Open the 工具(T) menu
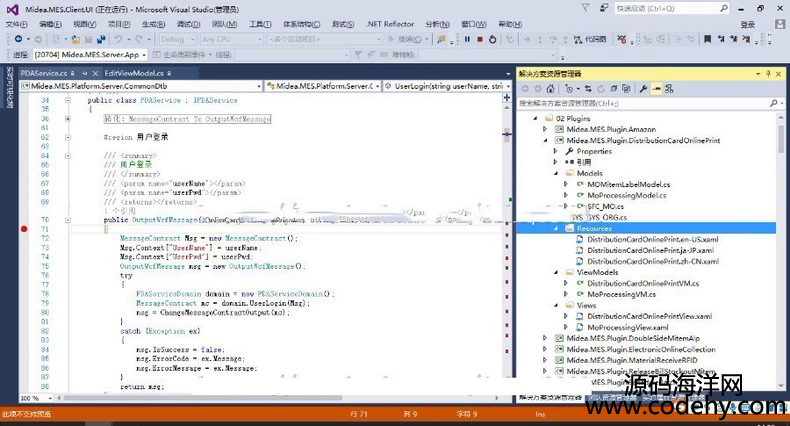This screenshot has height=426, width=790. click(x=260, y=24)
